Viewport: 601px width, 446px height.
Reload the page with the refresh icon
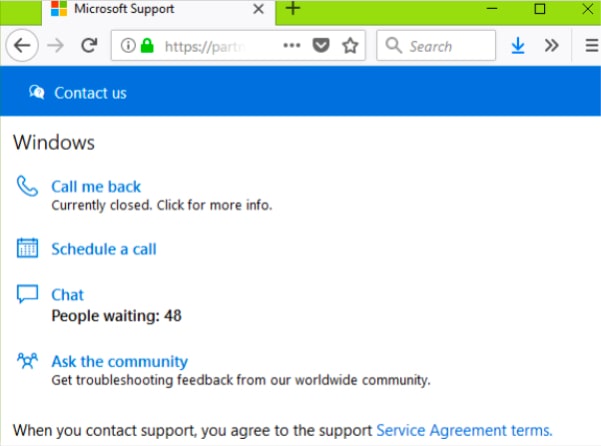click(x=89, y=46)
